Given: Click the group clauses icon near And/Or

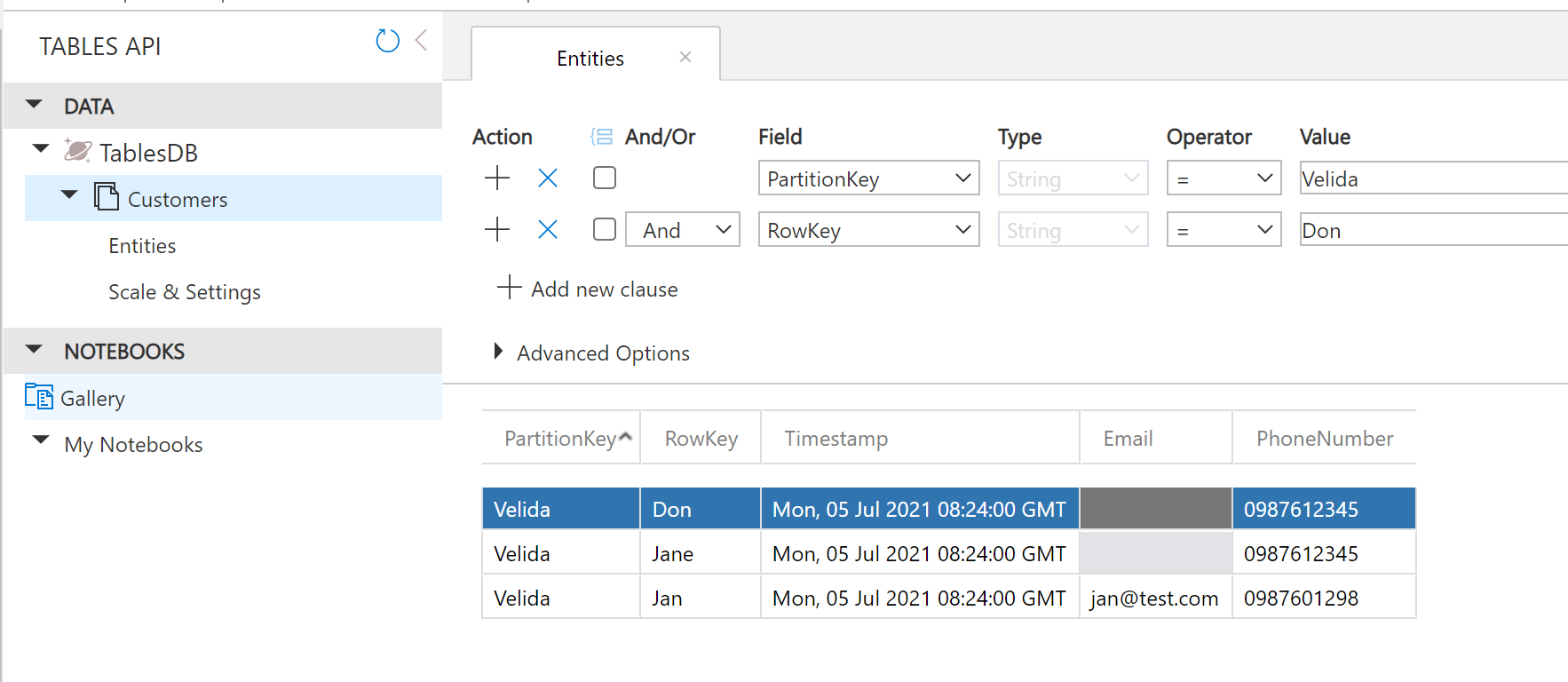Looking at the screenshot, I should point(602,137).
